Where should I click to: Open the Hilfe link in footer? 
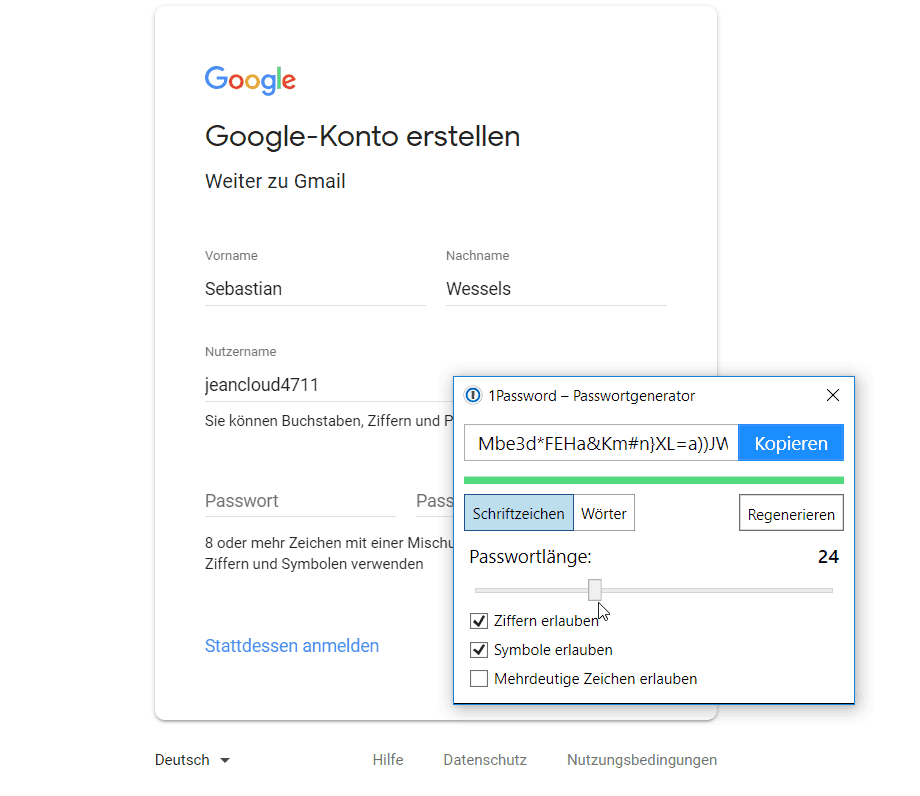click(x=388, y=760)
